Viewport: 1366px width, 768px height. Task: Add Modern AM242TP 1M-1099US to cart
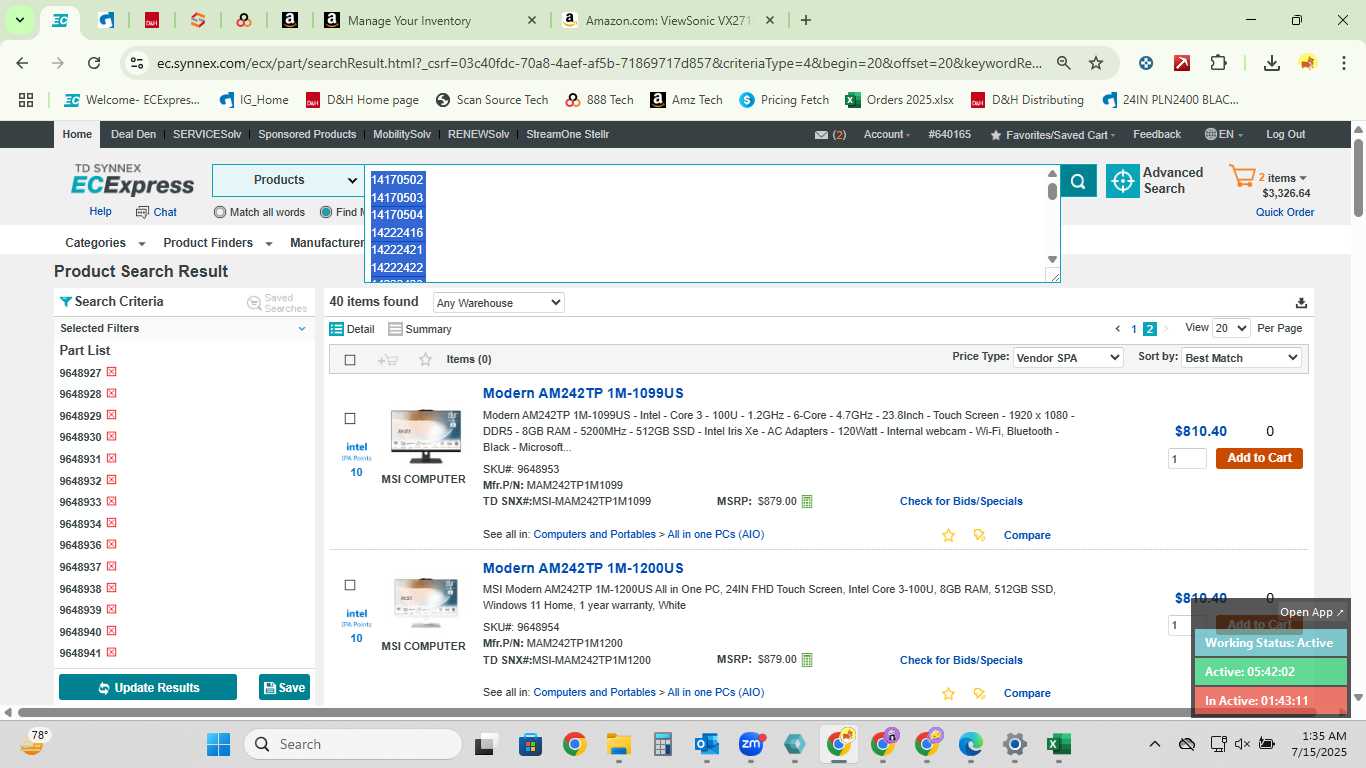pos(1259,458)
